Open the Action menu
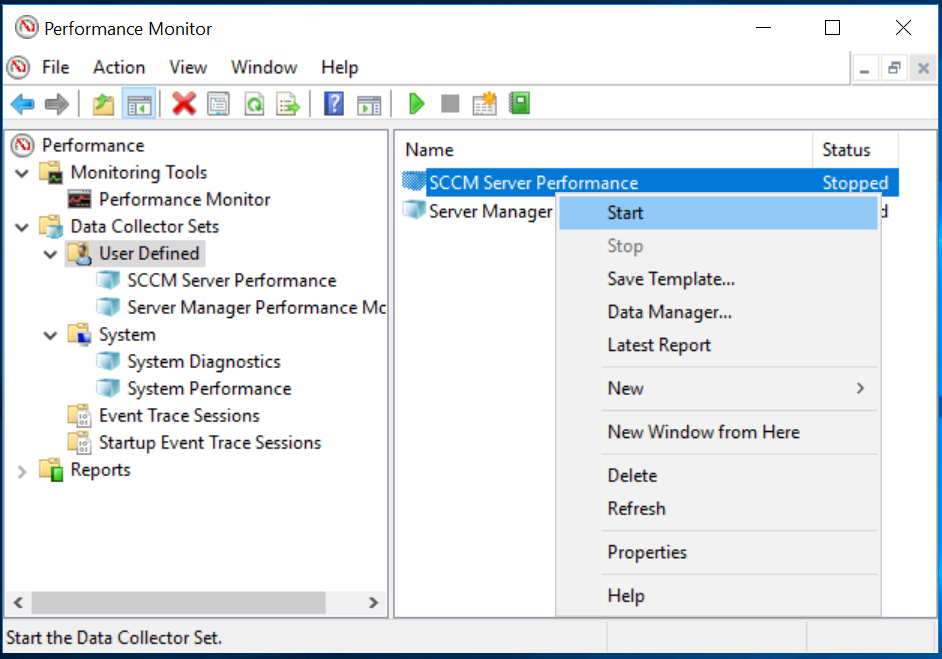 119,67
